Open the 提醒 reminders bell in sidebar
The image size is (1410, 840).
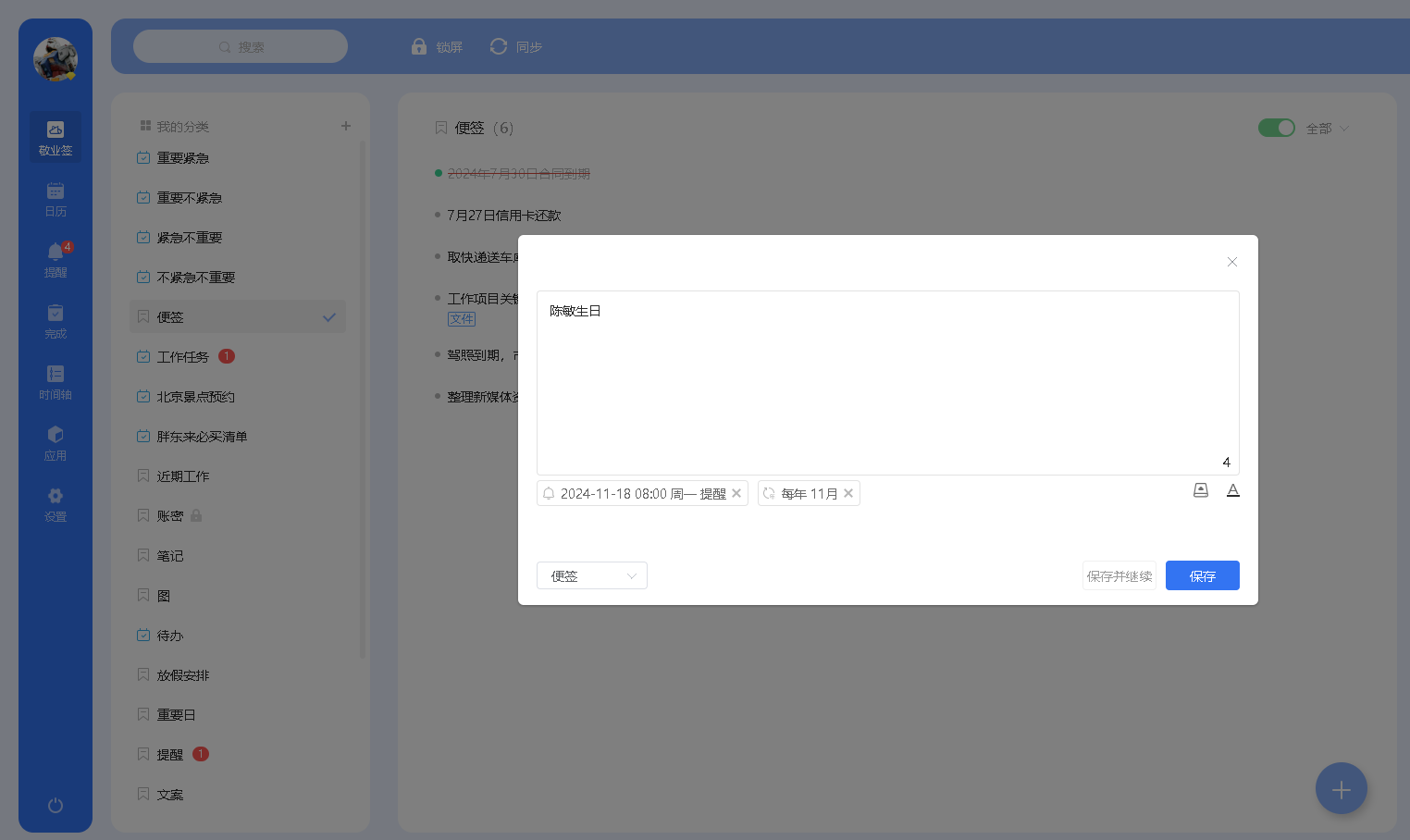coord(56,260)
